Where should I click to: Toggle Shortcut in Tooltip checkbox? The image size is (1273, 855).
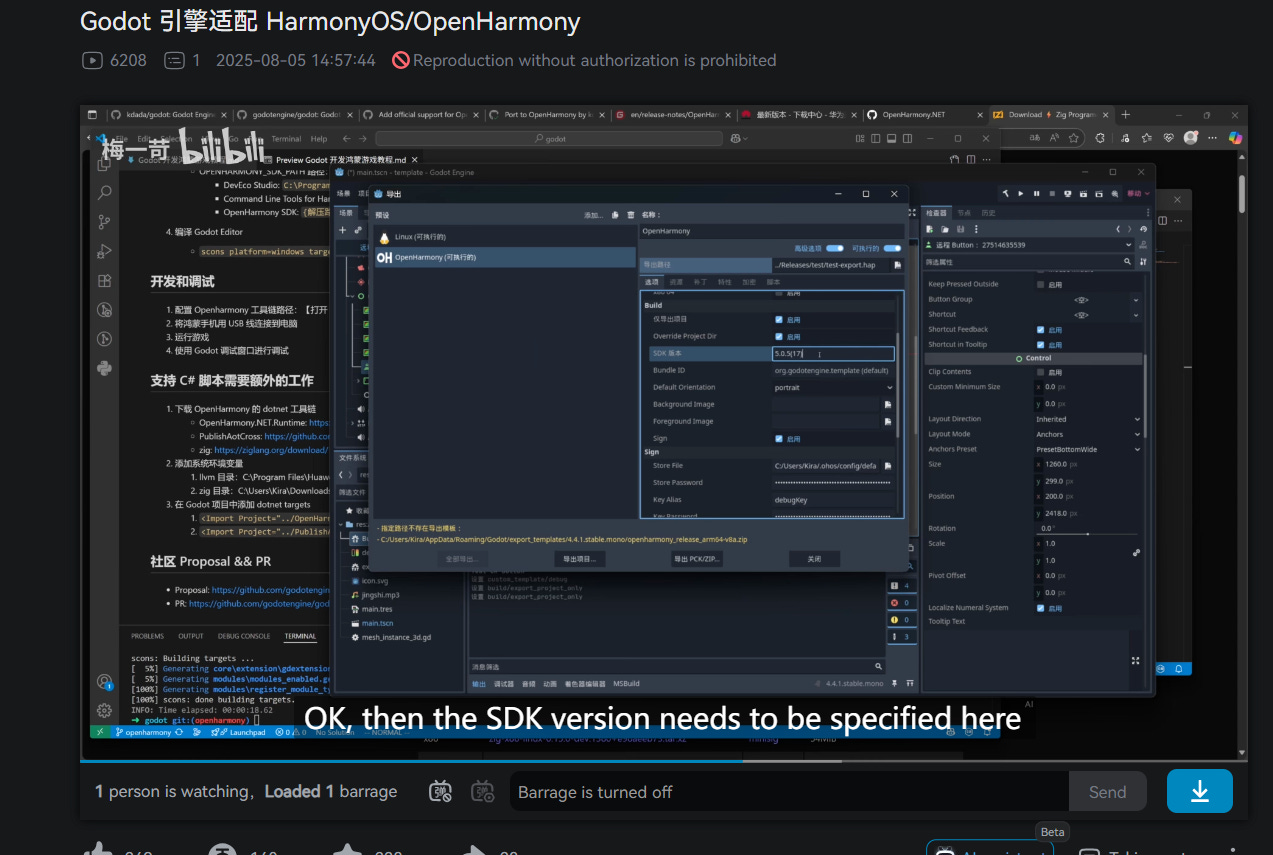tap(1041, 344)
